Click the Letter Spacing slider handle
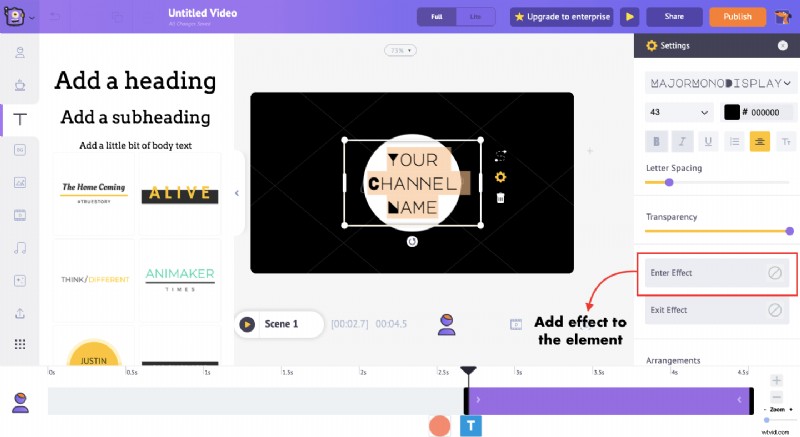The image size is (800, 437). point(669,183)
